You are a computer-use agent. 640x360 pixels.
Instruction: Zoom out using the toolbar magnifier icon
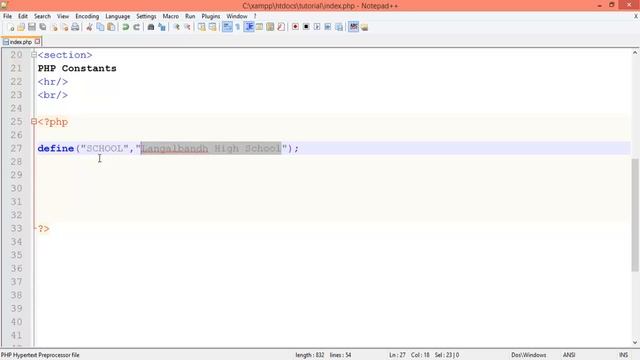click(x=187, y=27)
